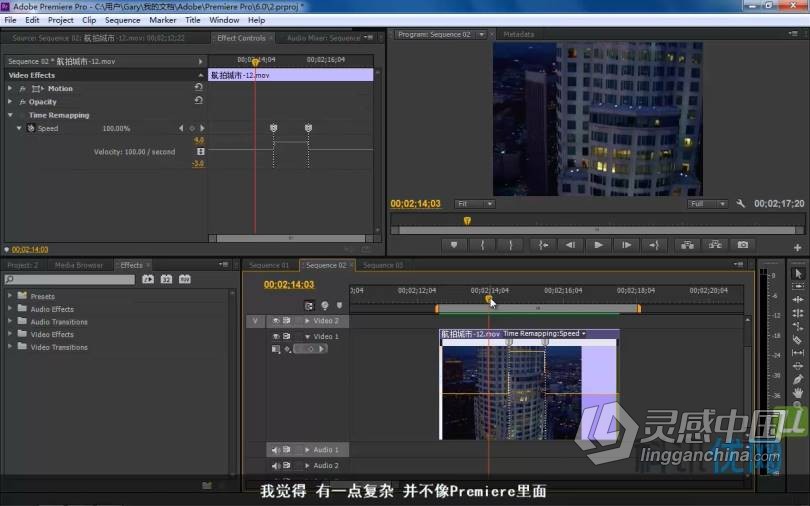Select the Rate Stretch tool
810x506 pixels.
pos(798,326)
